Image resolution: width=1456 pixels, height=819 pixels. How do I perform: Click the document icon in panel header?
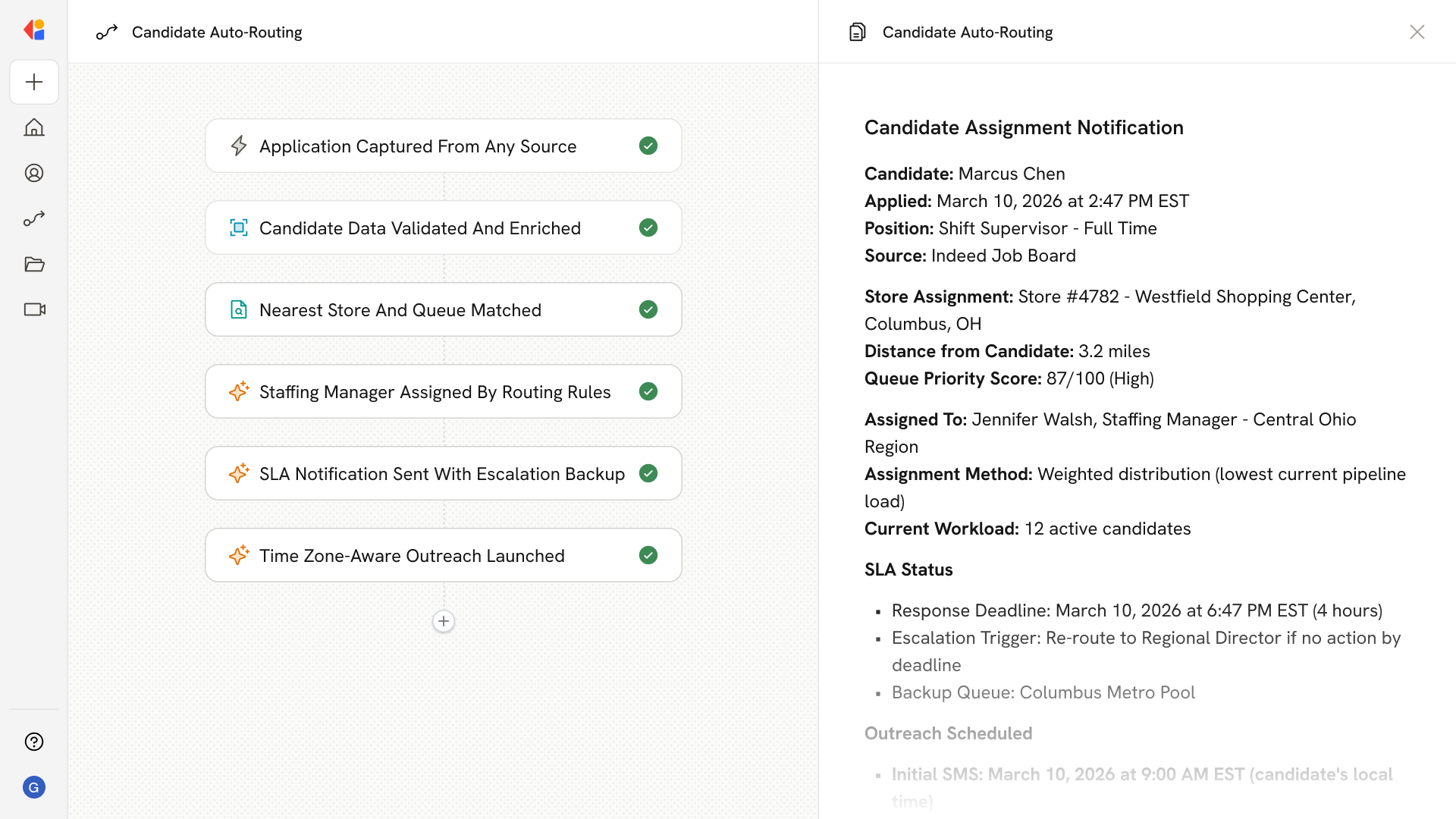click(x=857, y=32)
